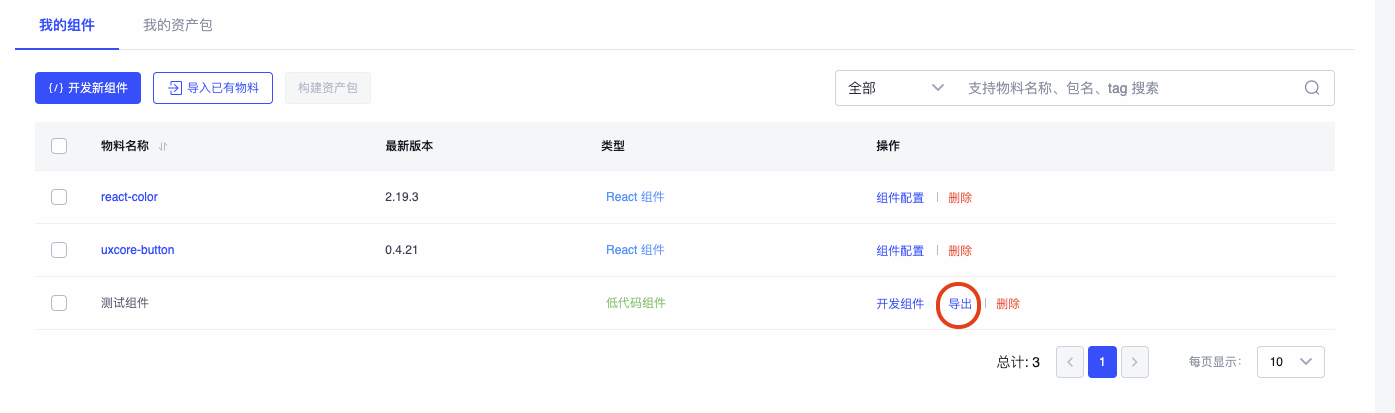1395x413 pixels.
Task: Select the uxcore-button row checkbox
Action: pos(59,250)
